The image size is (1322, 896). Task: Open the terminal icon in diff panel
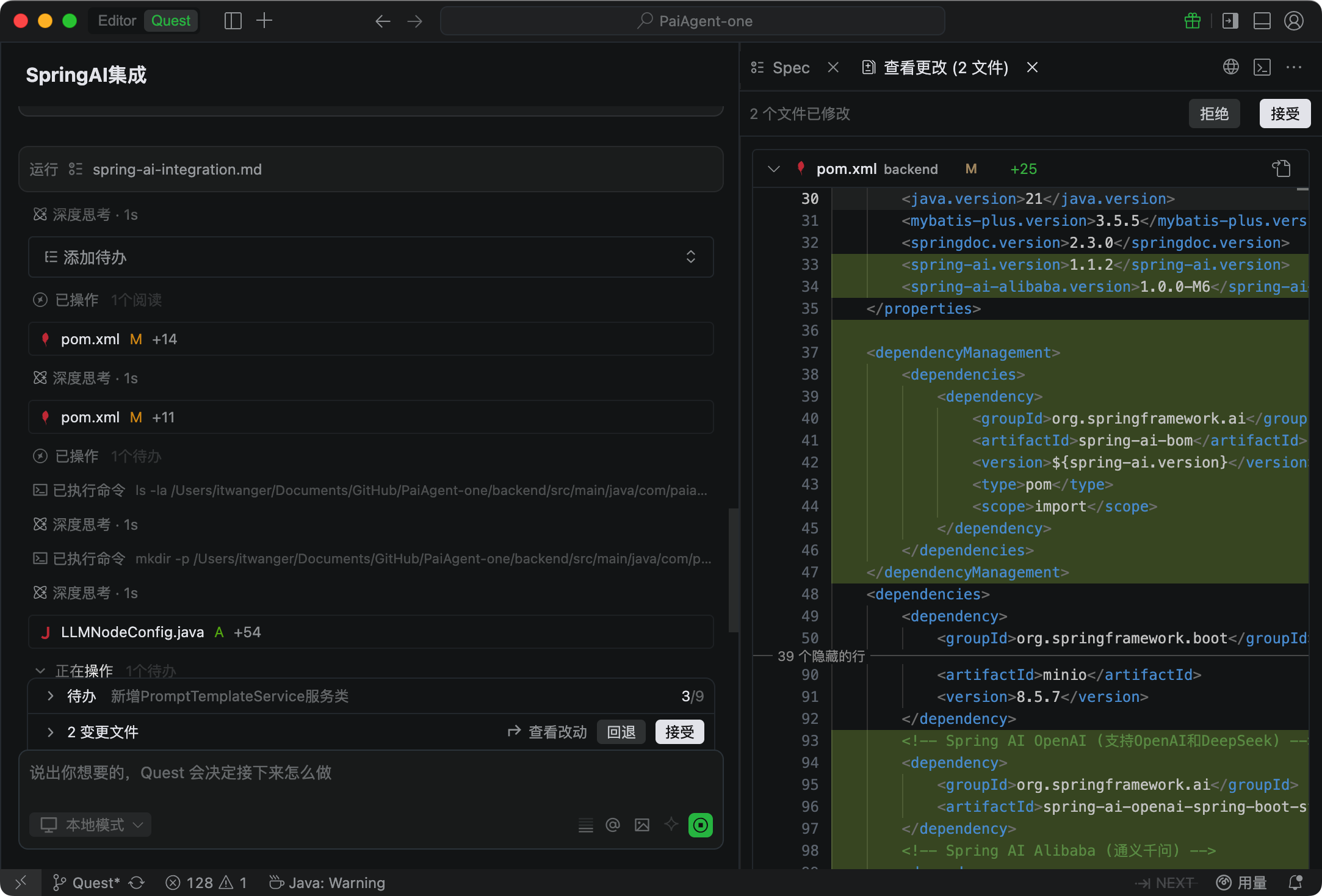click(x=1262, y=67)
